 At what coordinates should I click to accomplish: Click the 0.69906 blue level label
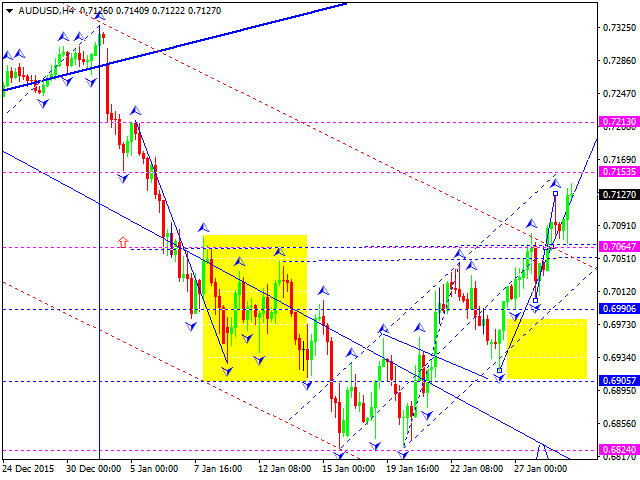click(619, 309)
